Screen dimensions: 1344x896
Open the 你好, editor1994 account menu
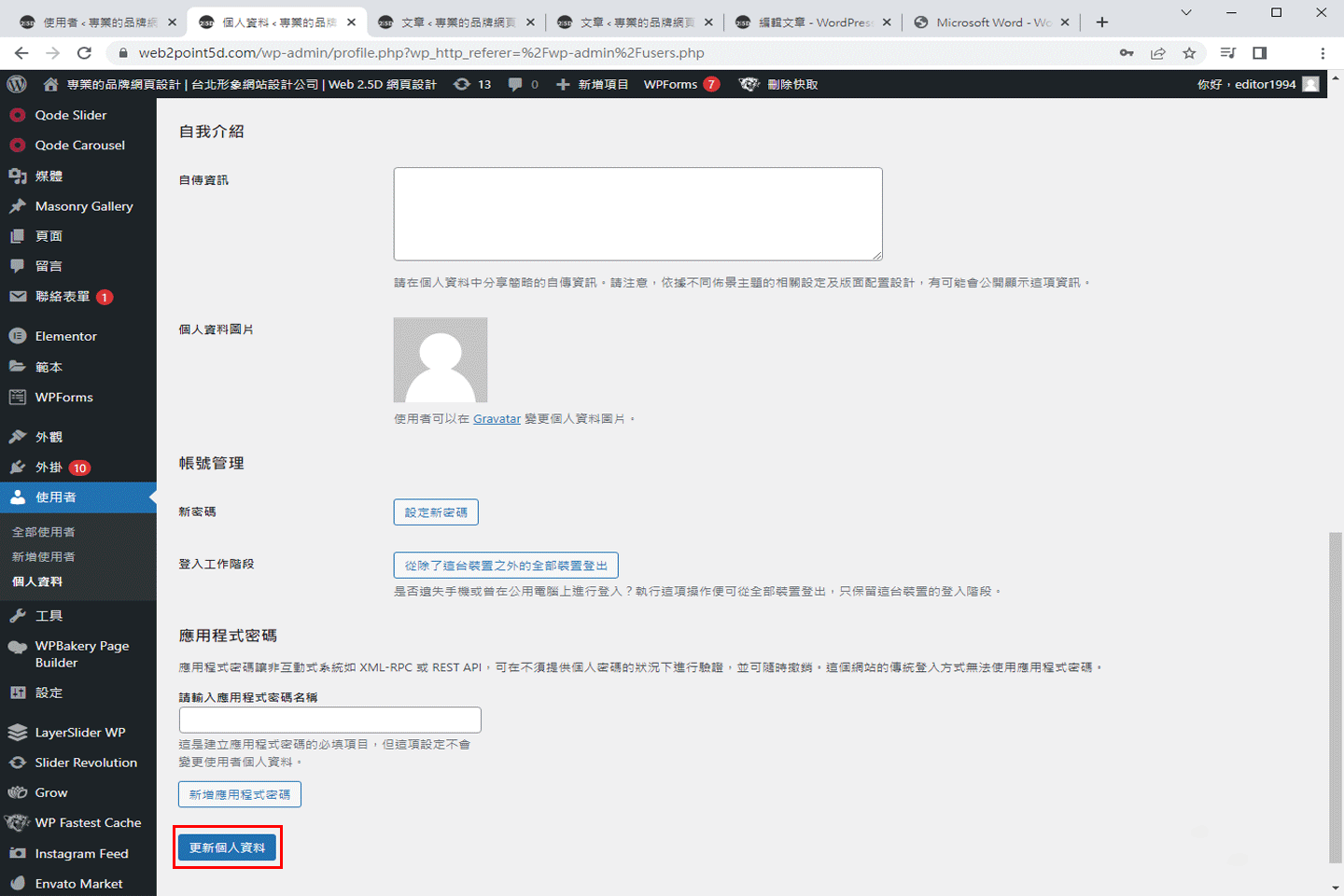(1246, 84)
